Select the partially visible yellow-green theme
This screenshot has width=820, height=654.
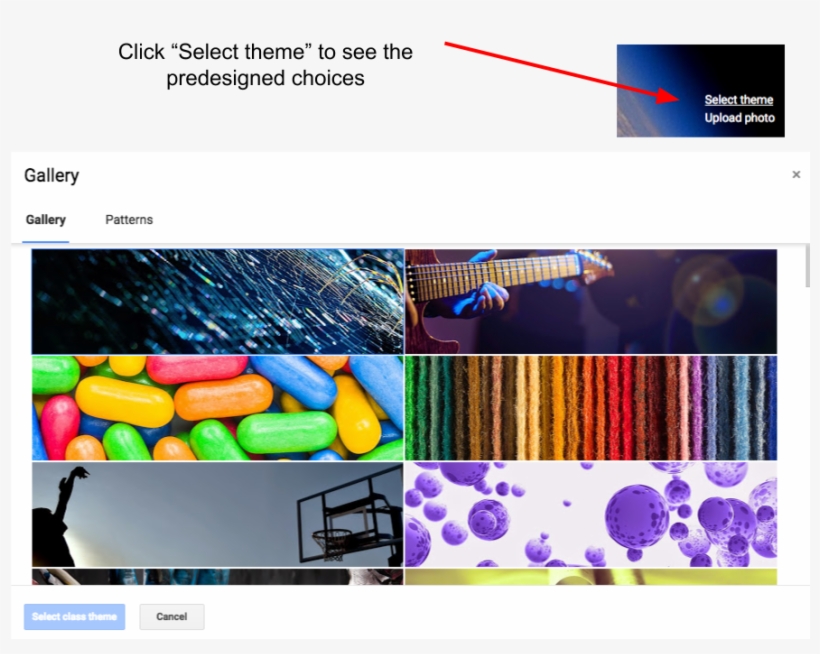(591, 577)
